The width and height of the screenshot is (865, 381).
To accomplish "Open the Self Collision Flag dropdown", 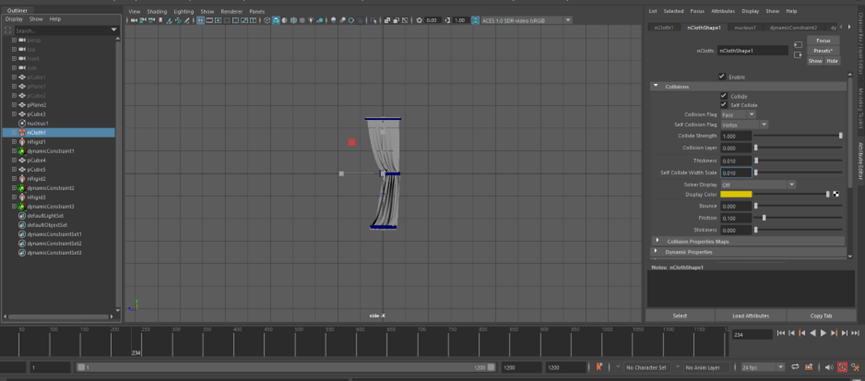I will [x=744, y=125].
